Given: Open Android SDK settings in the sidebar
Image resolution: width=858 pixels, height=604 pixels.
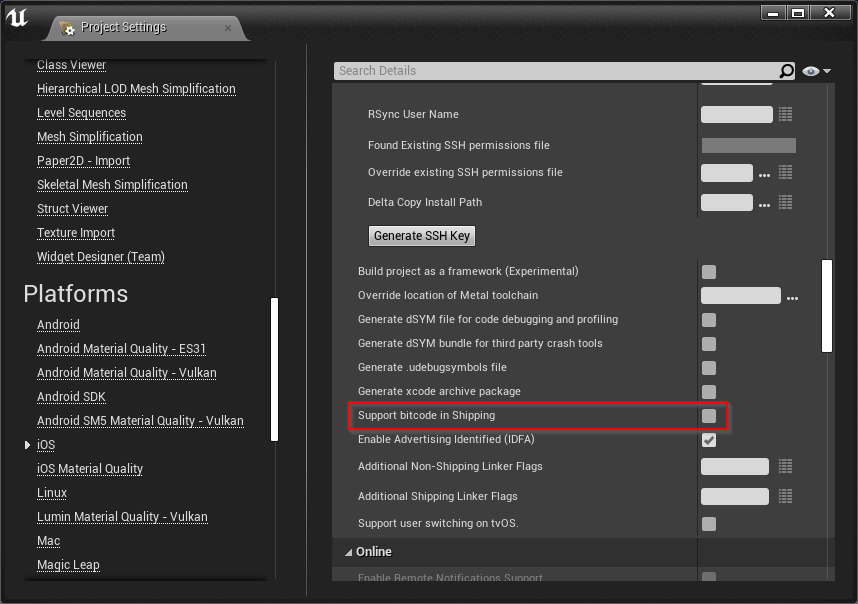Looking at the screenshot, I should [71, 397].
